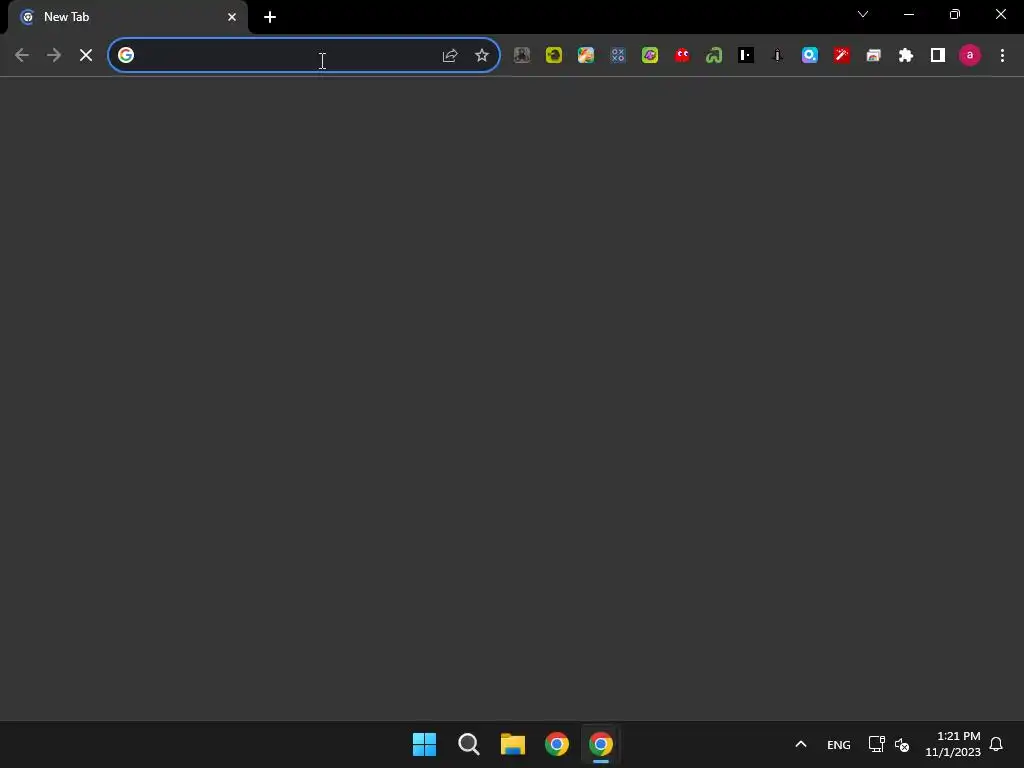
Task: Open Windows taskbar search
Action: coord(469,744)
